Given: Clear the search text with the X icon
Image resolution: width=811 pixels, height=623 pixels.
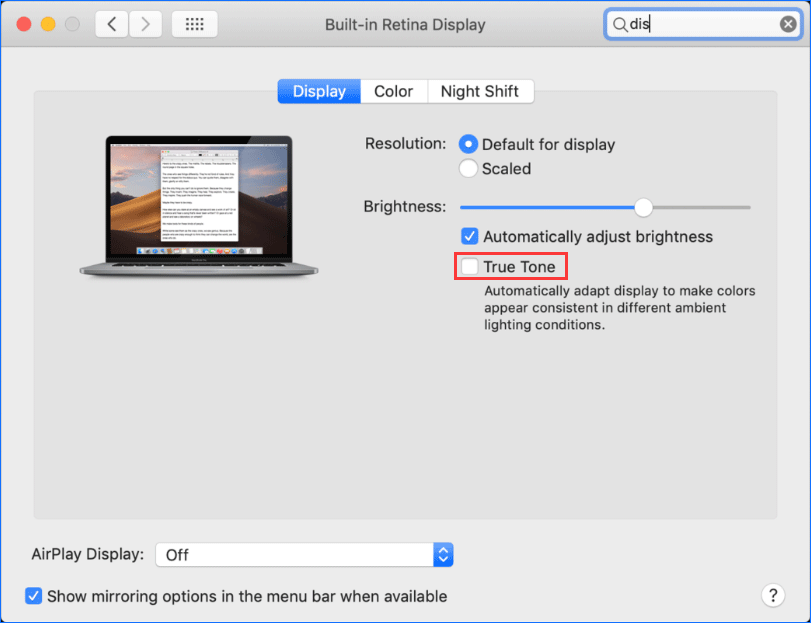Looking at the screenshot, I should (x=789, y=23).
